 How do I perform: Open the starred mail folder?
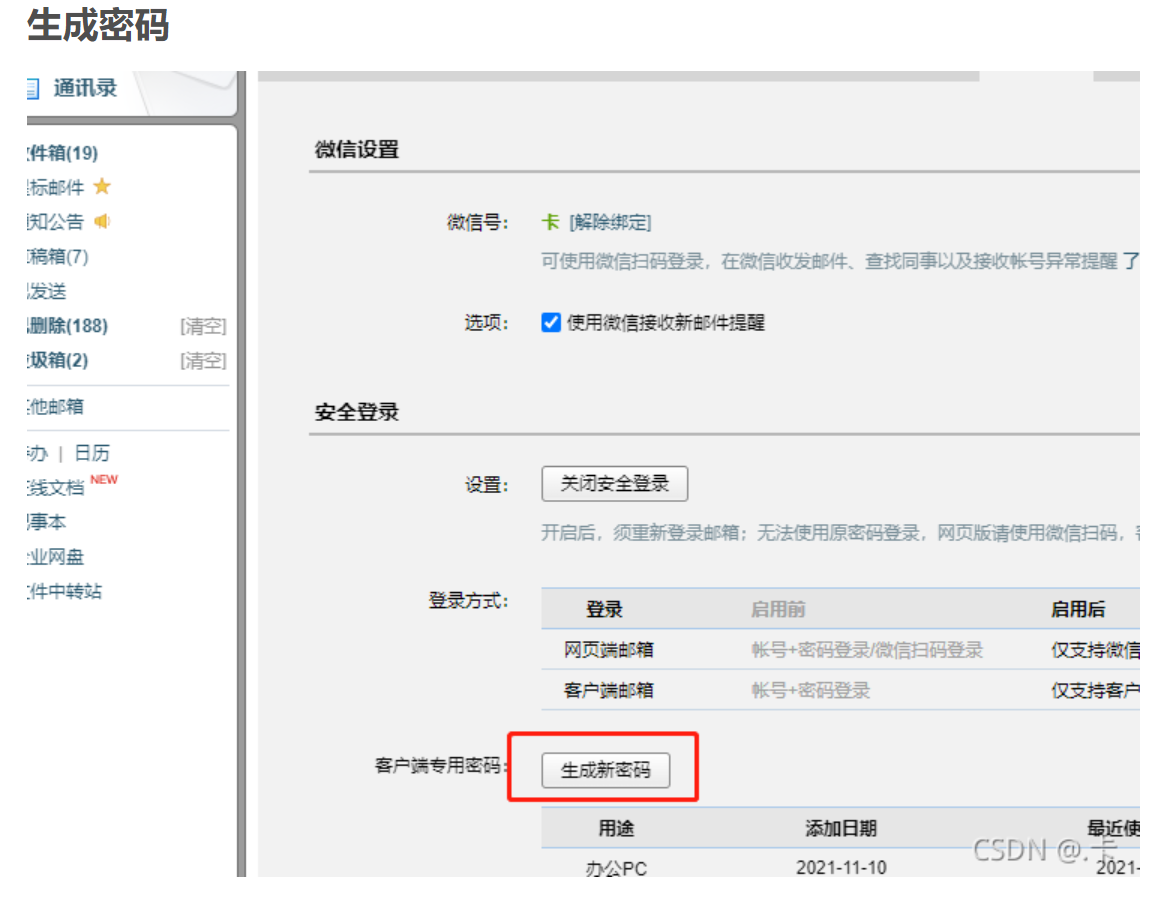click(x=56, y=188)
